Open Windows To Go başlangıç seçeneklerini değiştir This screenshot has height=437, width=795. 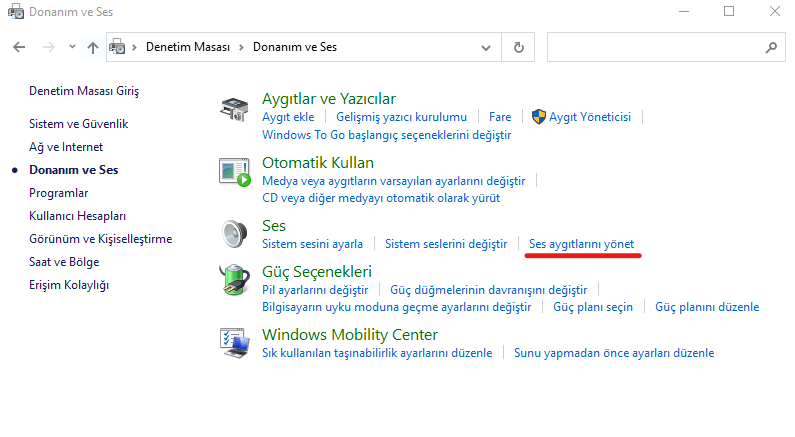coord(386,135)
